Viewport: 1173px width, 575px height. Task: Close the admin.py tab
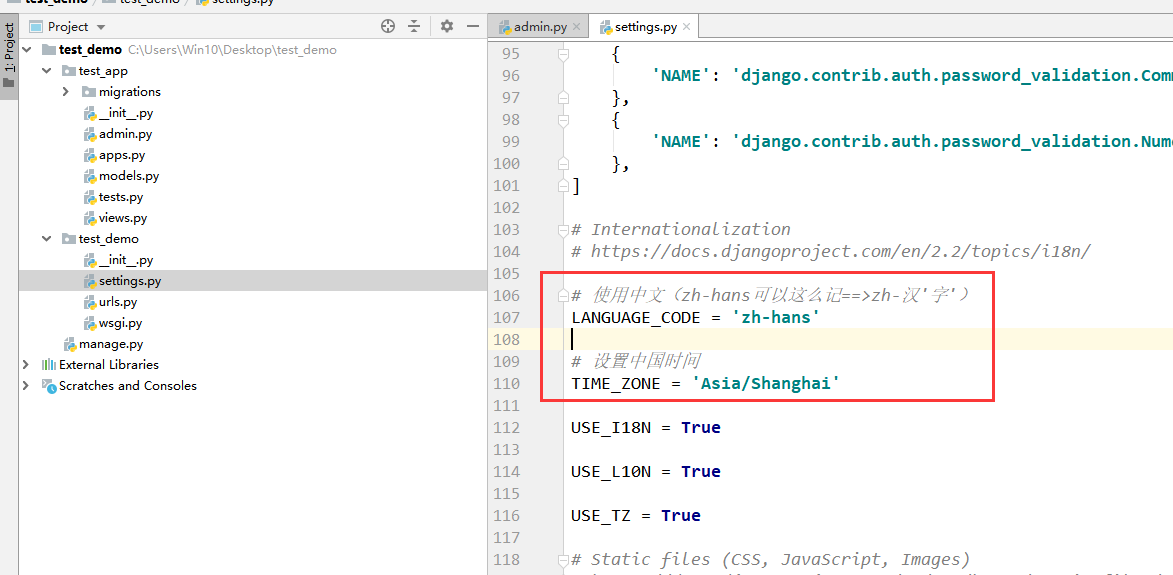pos(576,27)
